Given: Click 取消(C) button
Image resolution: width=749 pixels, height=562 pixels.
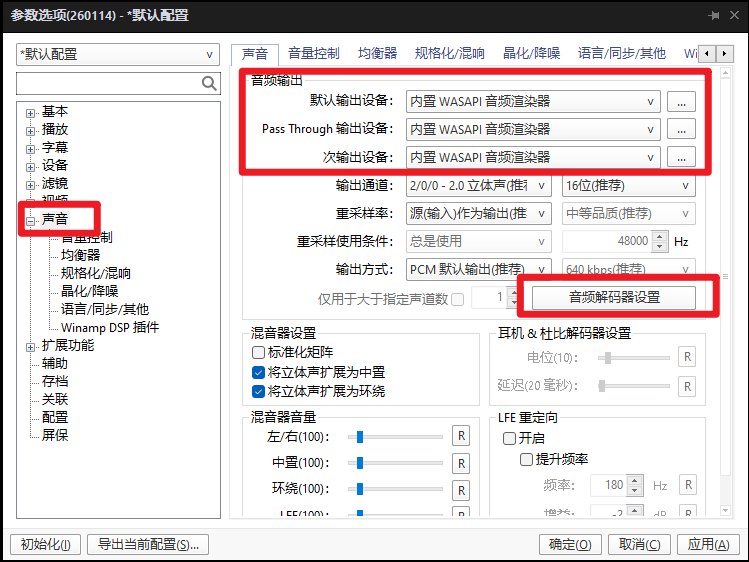Looking at the screenshot, I should (x=639, y=544).
